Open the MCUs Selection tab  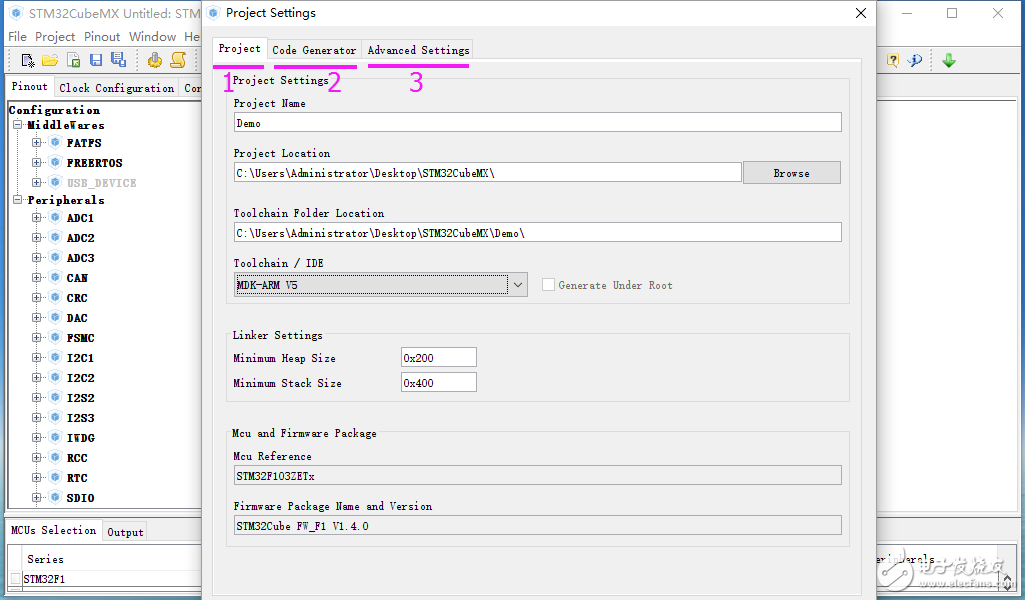tap(54, 530)
